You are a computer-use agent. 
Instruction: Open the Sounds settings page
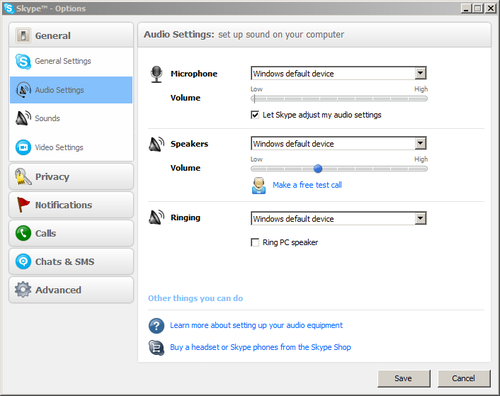click(71, 118)
